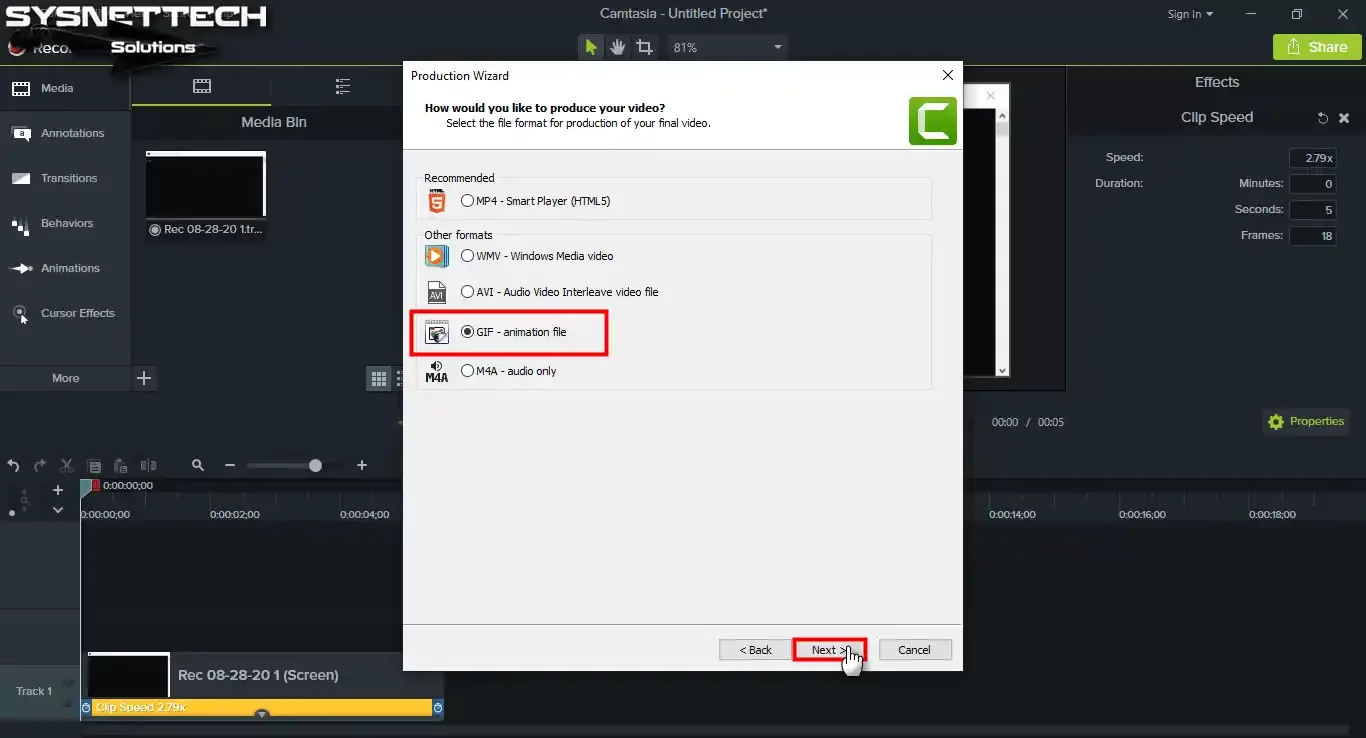Image resolution: width=1366 pixels, height=738 pixels.
Task: Click the Split clip icon
Action: pyautogui.click(x=148, y=466)
